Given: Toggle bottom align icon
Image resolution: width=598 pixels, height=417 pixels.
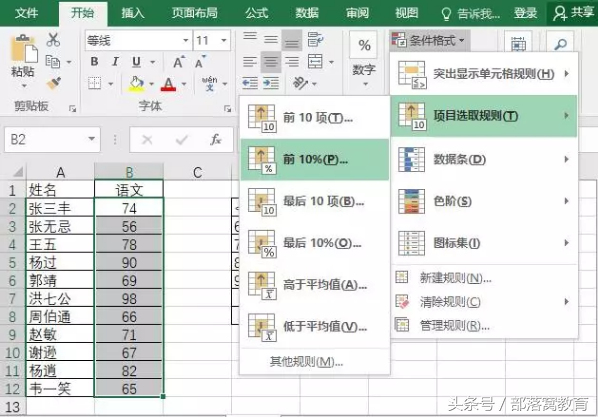Looking at the screenshot, I should coord(292,40).
